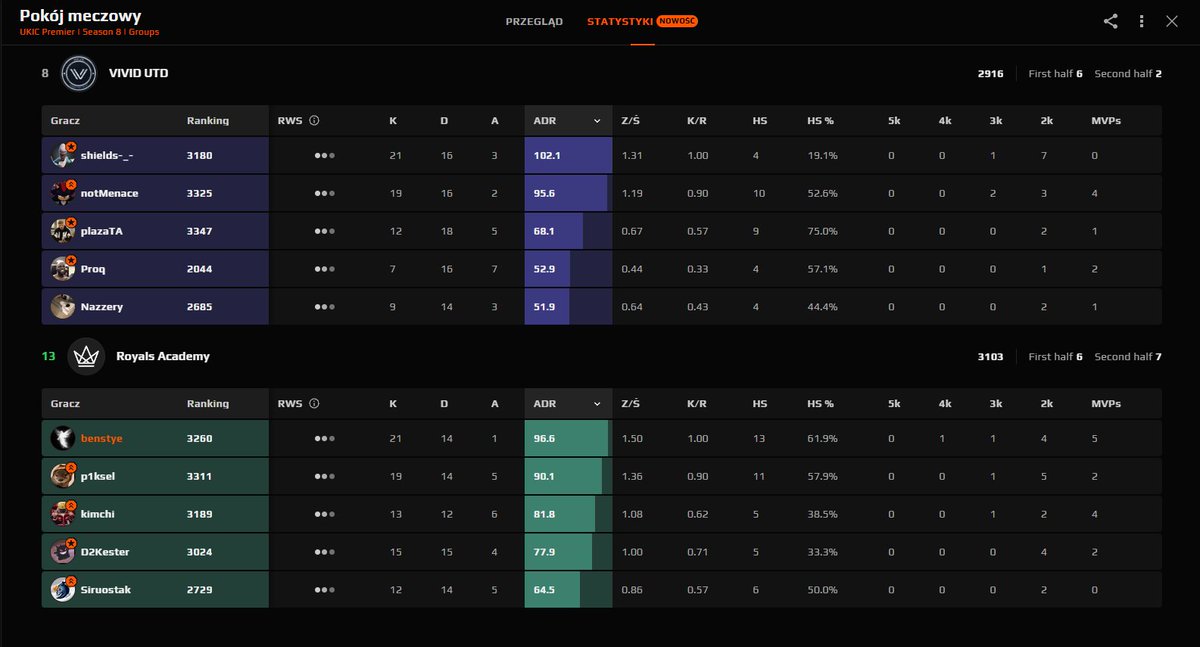Close the match room panel
Image resolution: width=1200 pixels, height=647 pixels.
[x=1172, y=21]
